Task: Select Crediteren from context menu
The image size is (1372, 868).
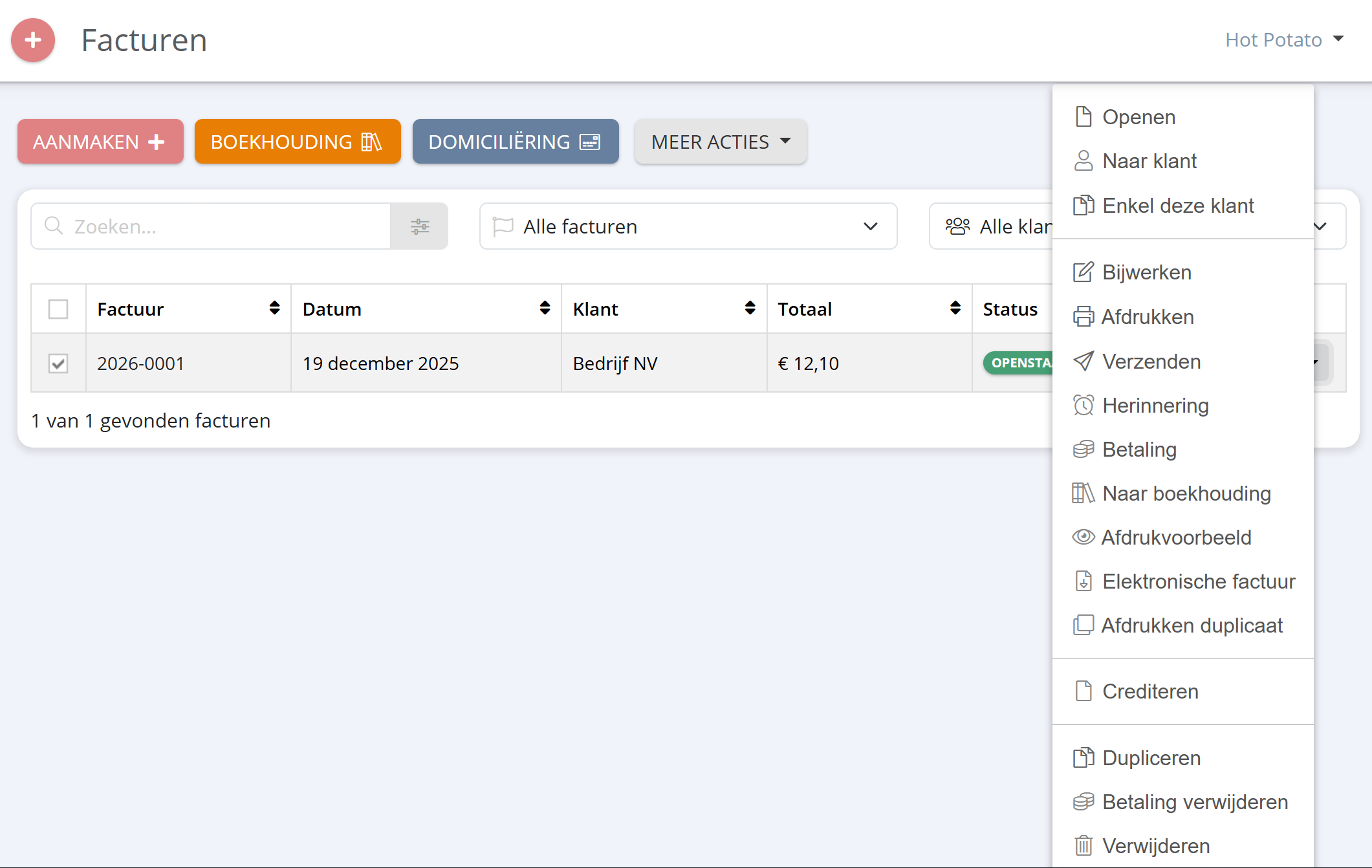Action: 1149,691
